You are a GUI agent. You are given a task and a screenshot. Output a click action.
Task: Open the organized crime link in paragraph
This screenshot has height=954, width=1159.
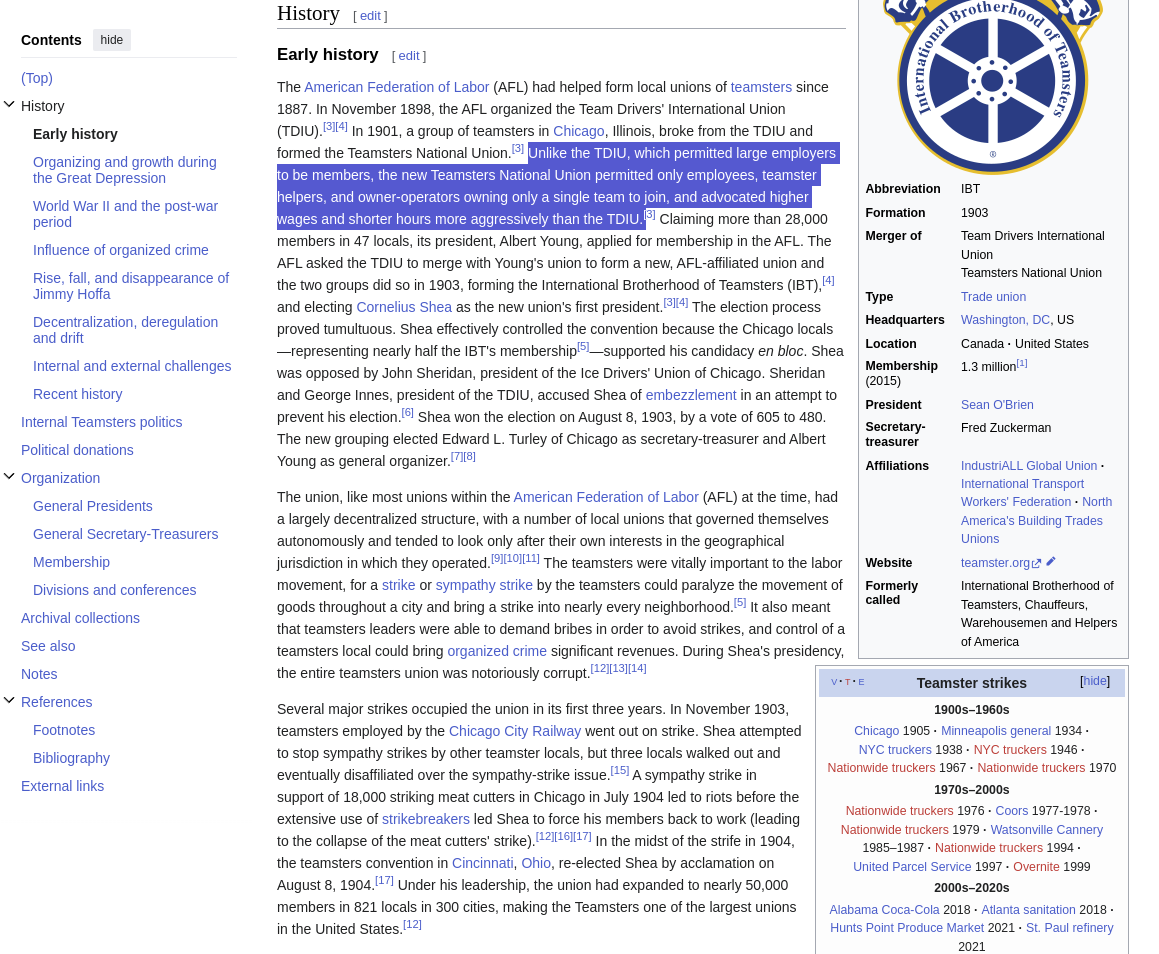click(497, 652)
